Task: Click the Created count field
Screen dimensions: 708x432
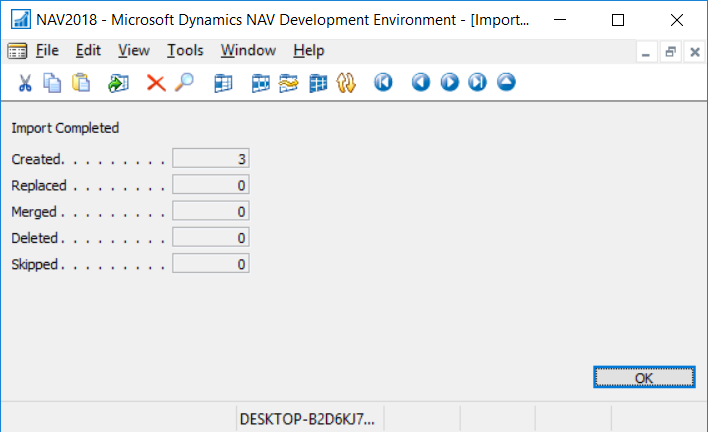Action: tap(210, 158)
